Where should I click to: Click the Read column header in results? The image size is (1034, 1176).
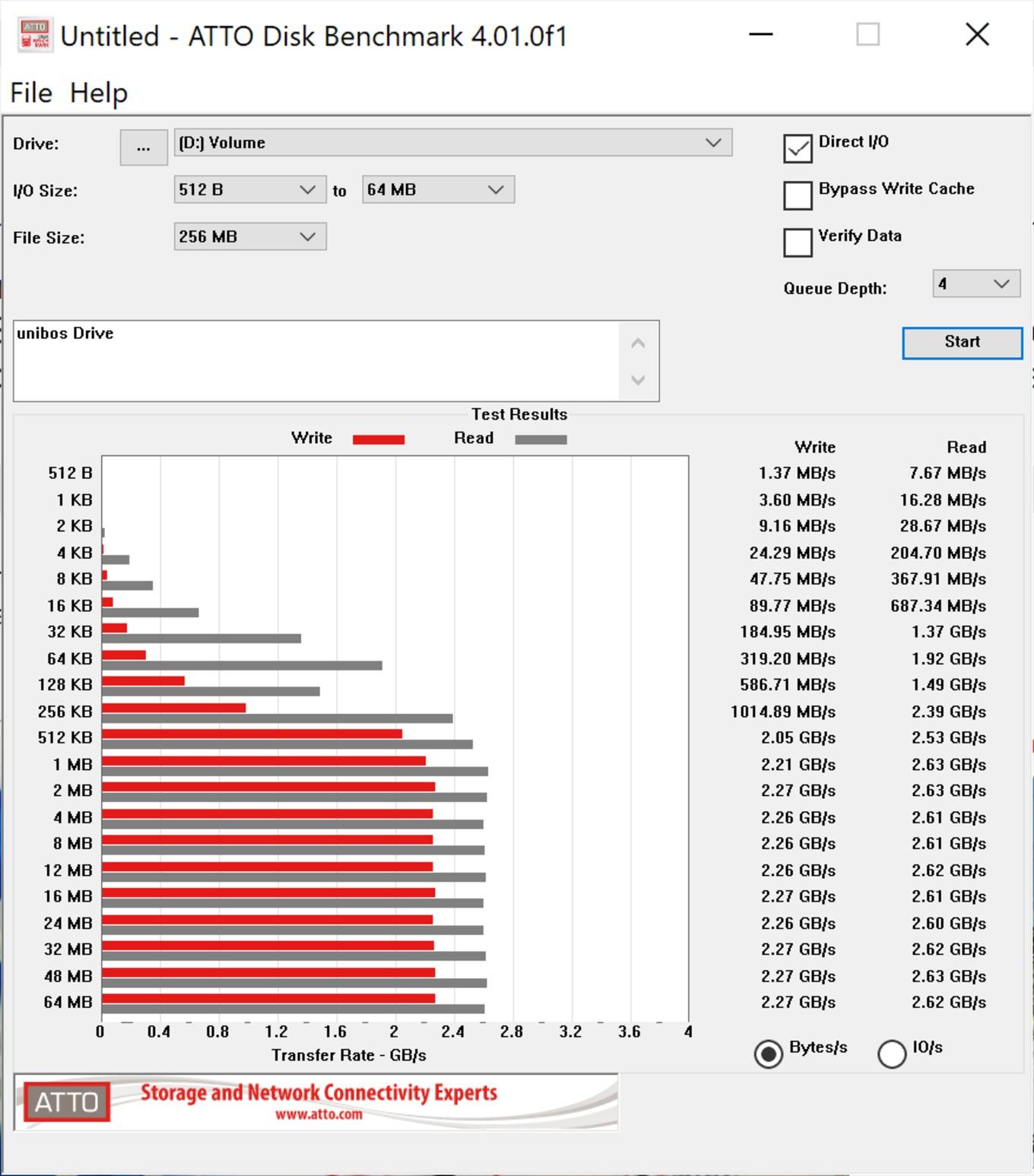pyautogui.click(x=966, y=447)
